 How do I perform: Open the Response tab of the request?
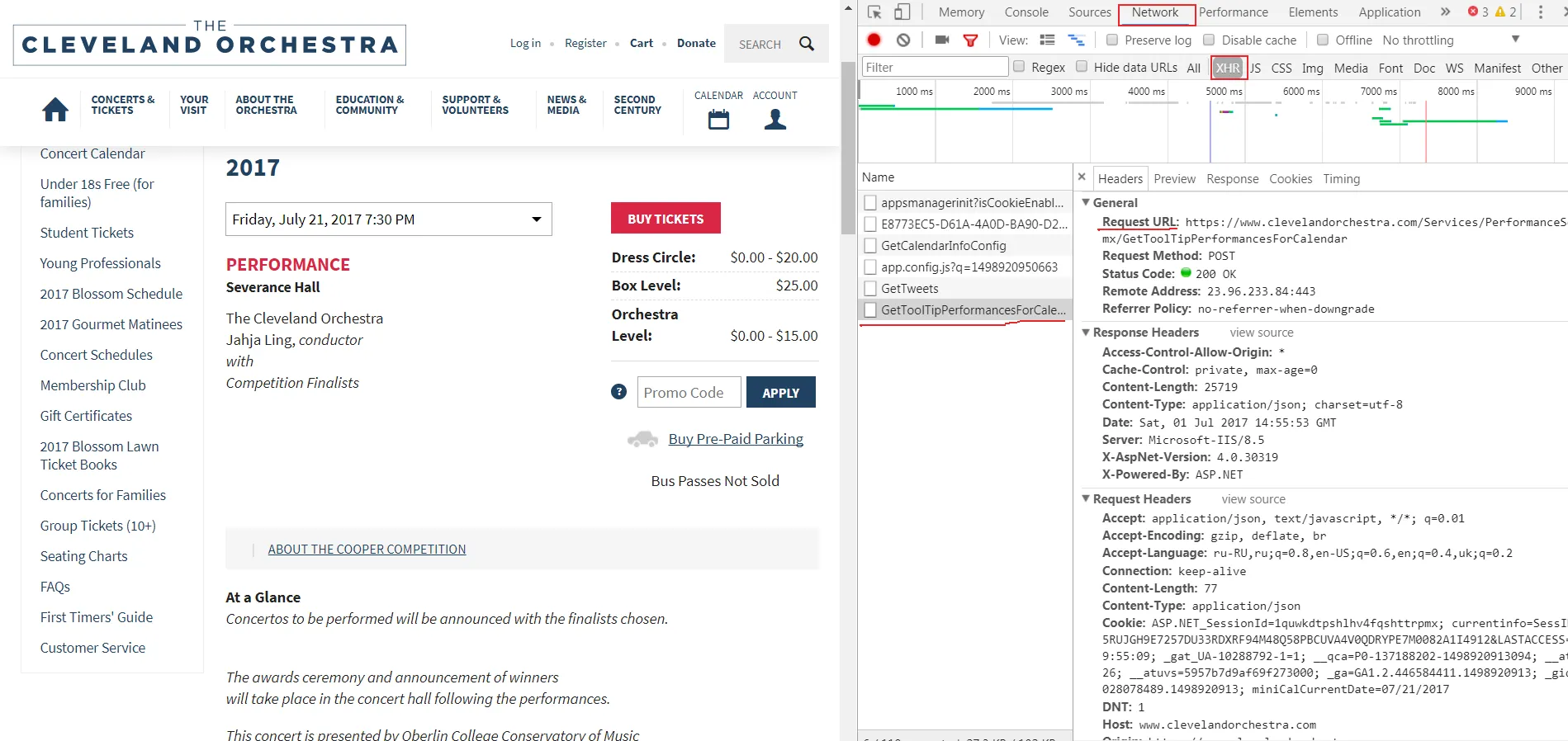(1232, 179)
